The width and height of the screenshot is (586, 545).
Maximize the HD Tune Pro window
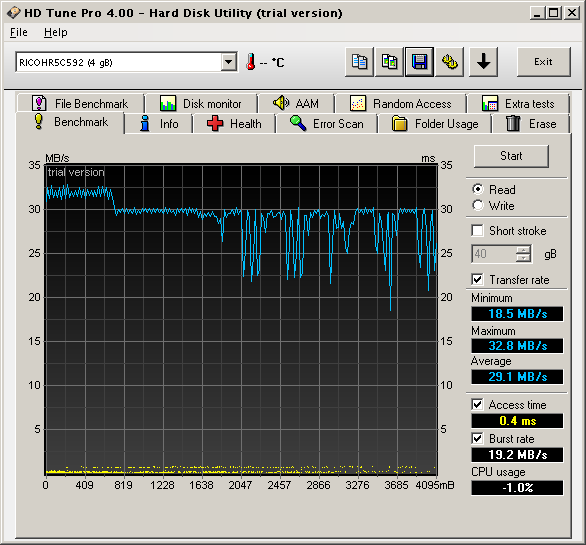[x=554, y=13]
